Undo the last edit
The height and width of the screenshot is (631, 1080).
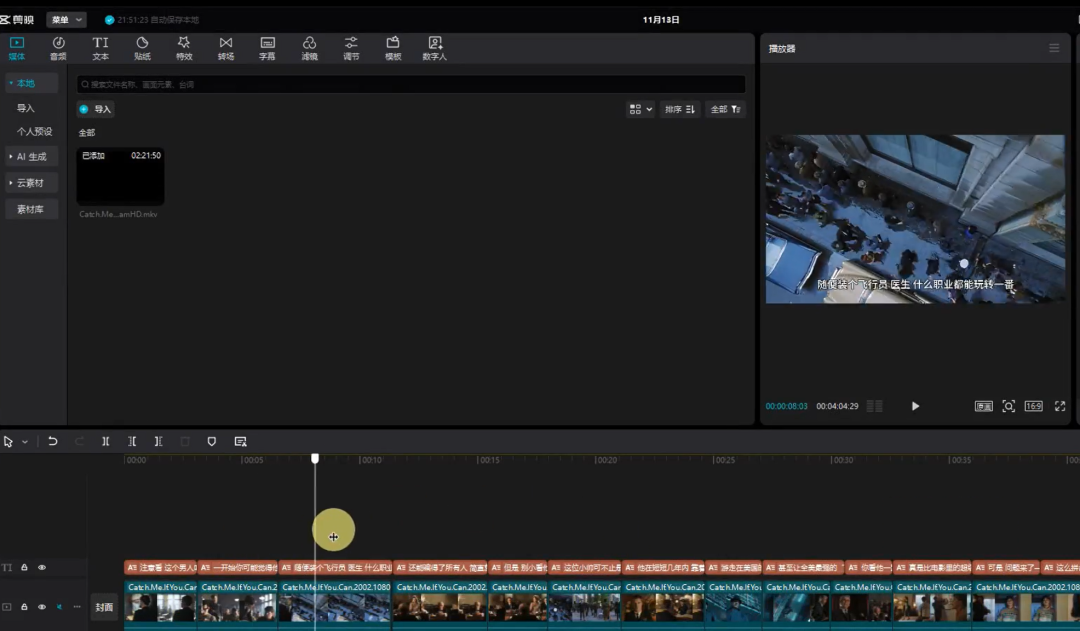coord(52,442)
